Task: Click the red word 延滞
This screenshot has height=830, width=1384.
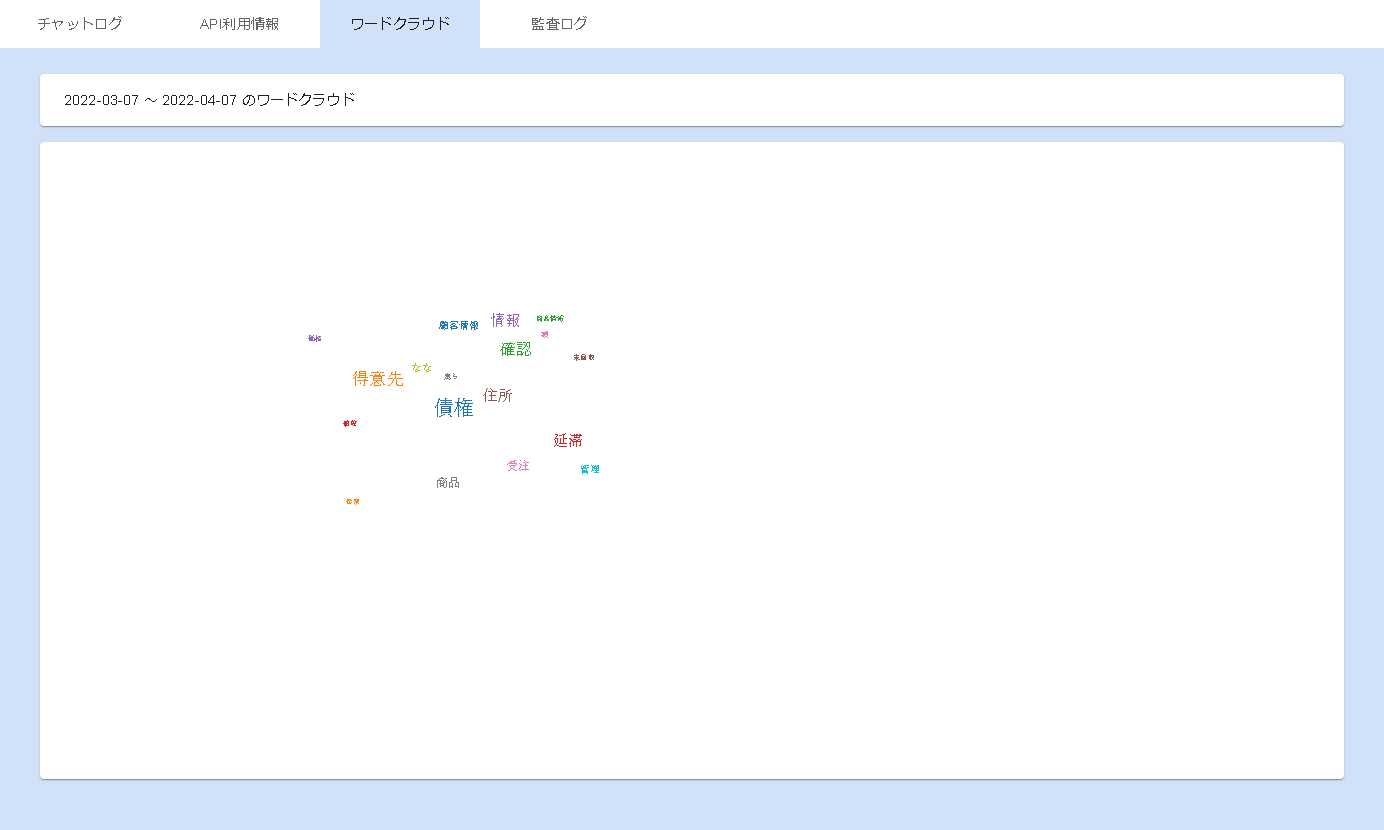Action: pos(568,440)
